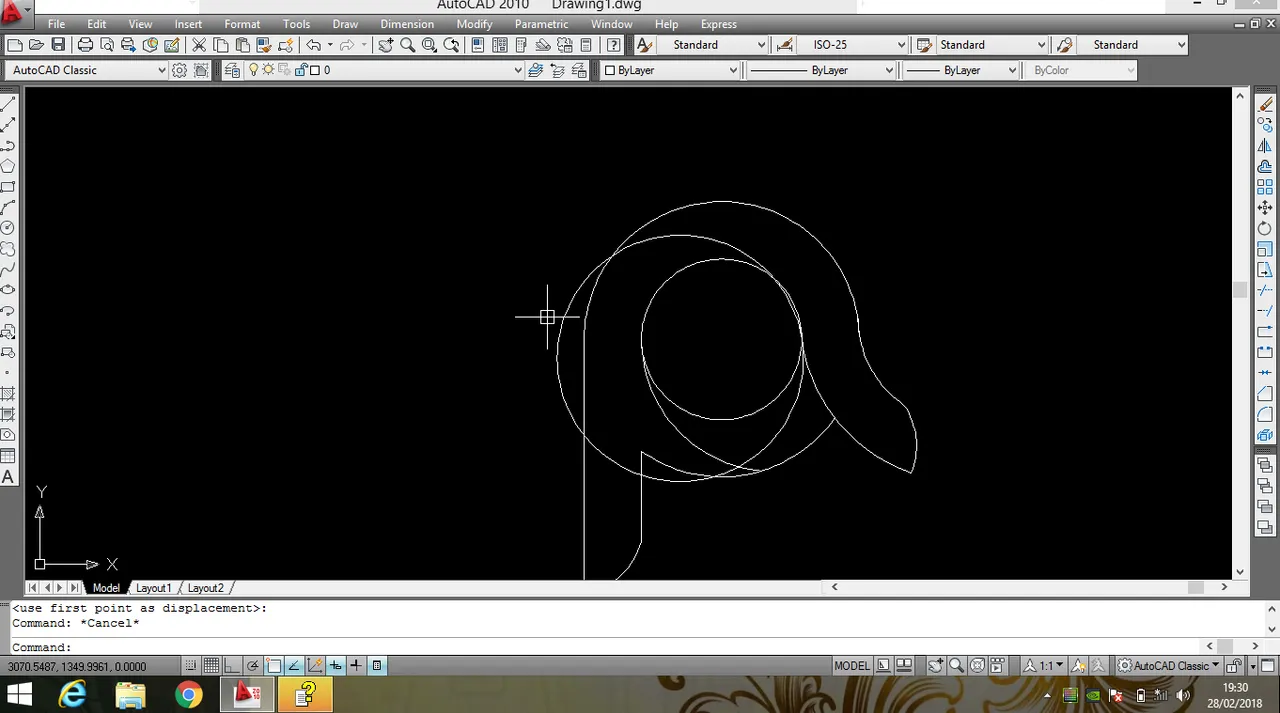Image resolution: width=1280 pixels, height=713 pixels.
Task: Click the vertical scrollbar thumb
Action: click(x=1240, y=290)
